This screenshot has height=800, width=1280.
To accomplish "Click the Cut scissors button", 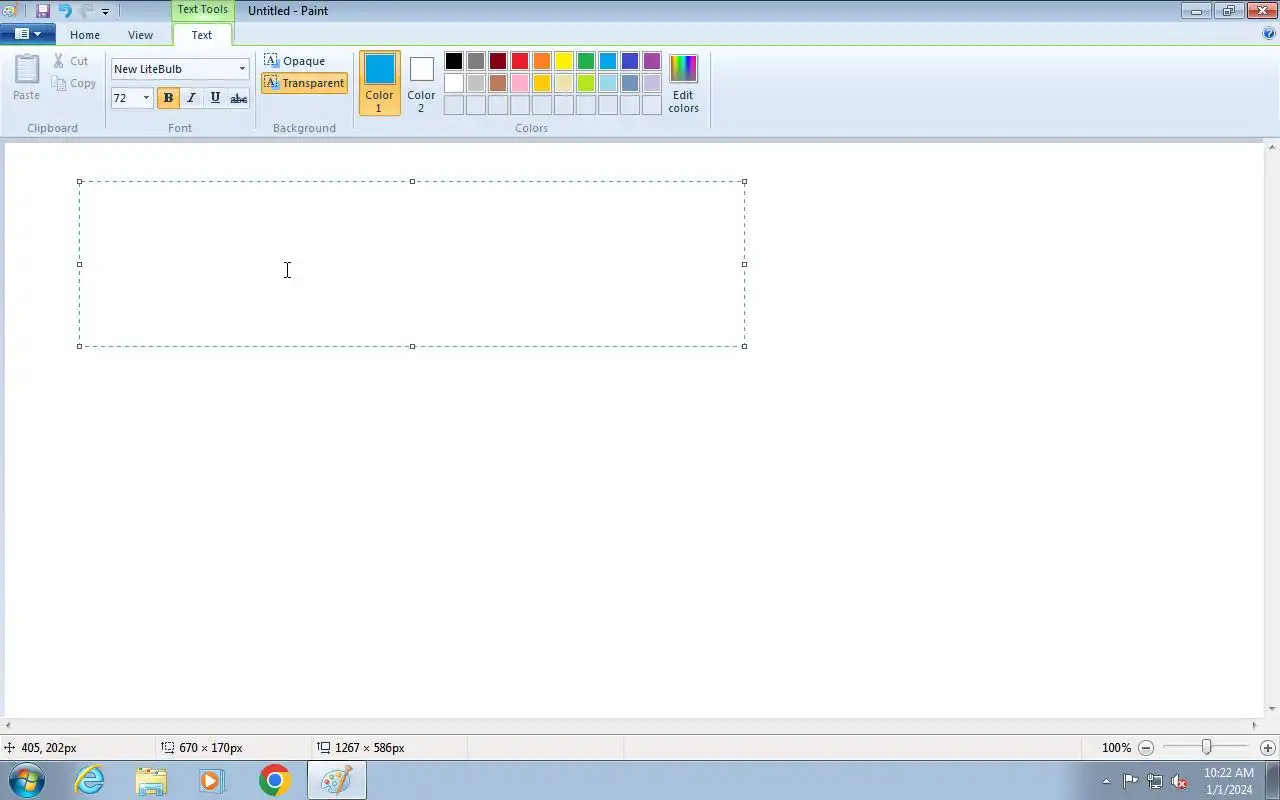I will 71,61.
